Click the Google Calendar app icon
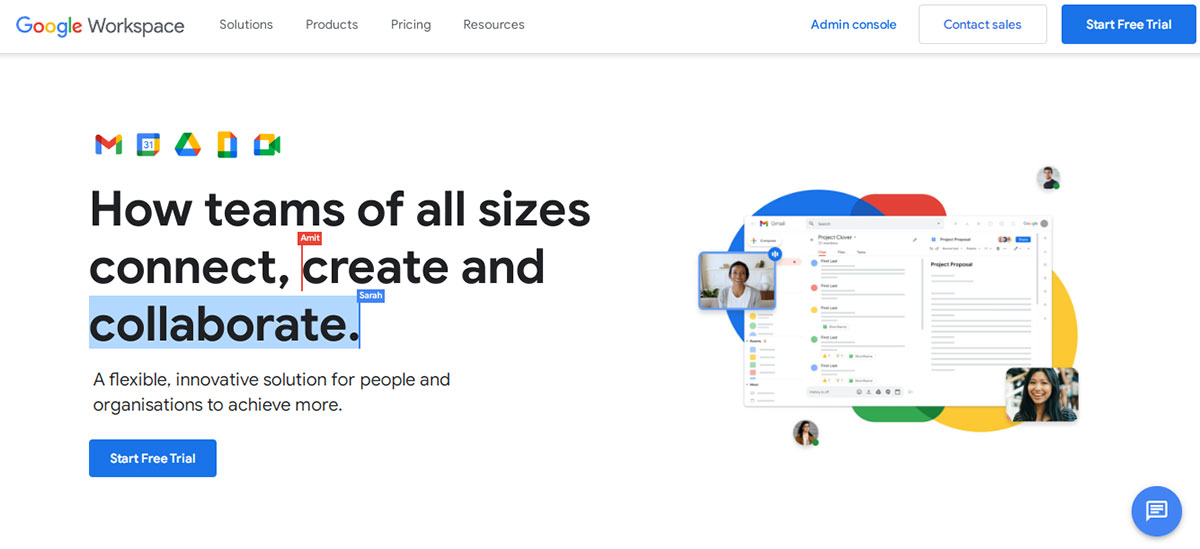This screenshot has height=549, width=1200. [148, 145]
